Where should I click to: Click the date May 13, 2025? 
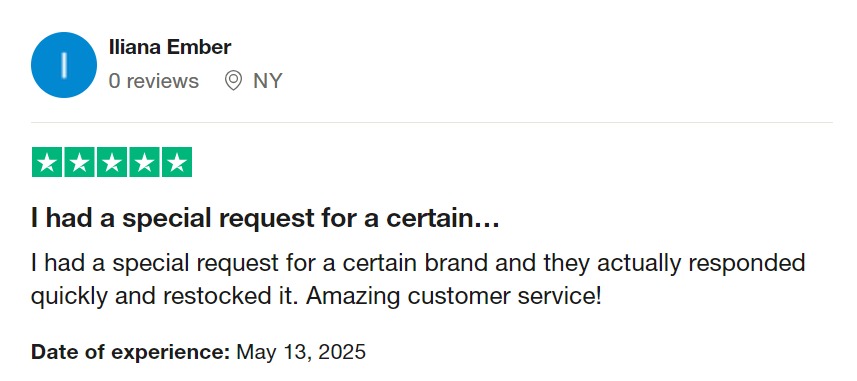click(x=301, y=352)
